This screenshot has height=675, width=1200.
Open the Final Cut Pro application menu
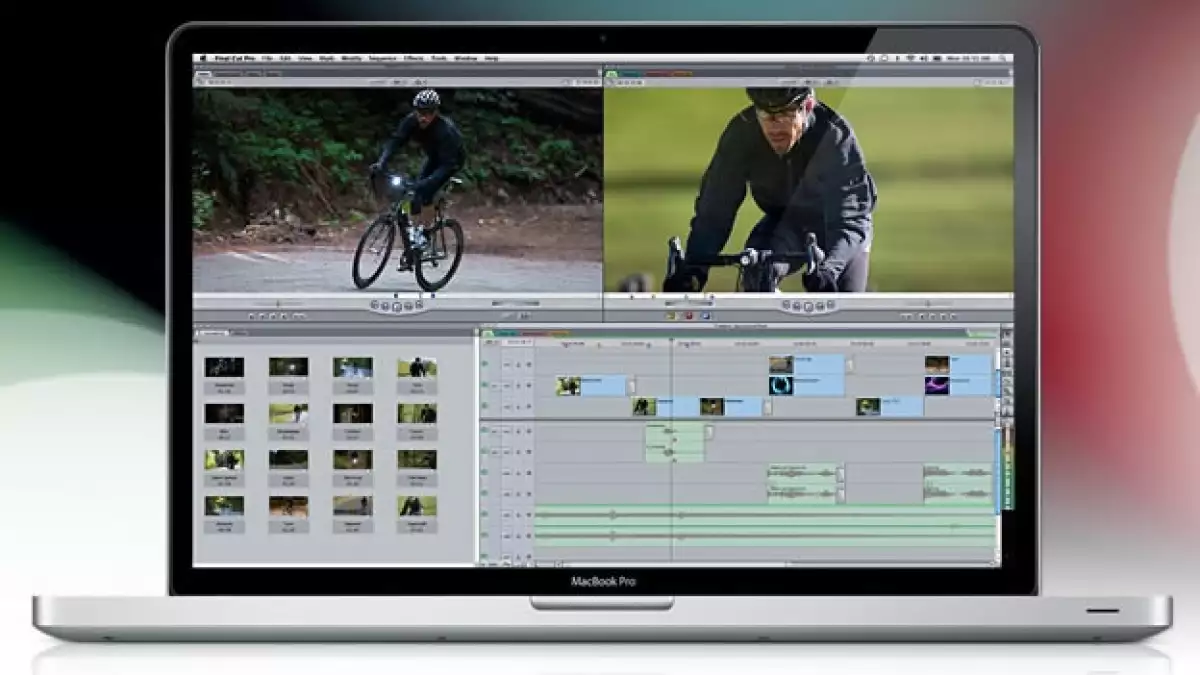tap(232, 59)
